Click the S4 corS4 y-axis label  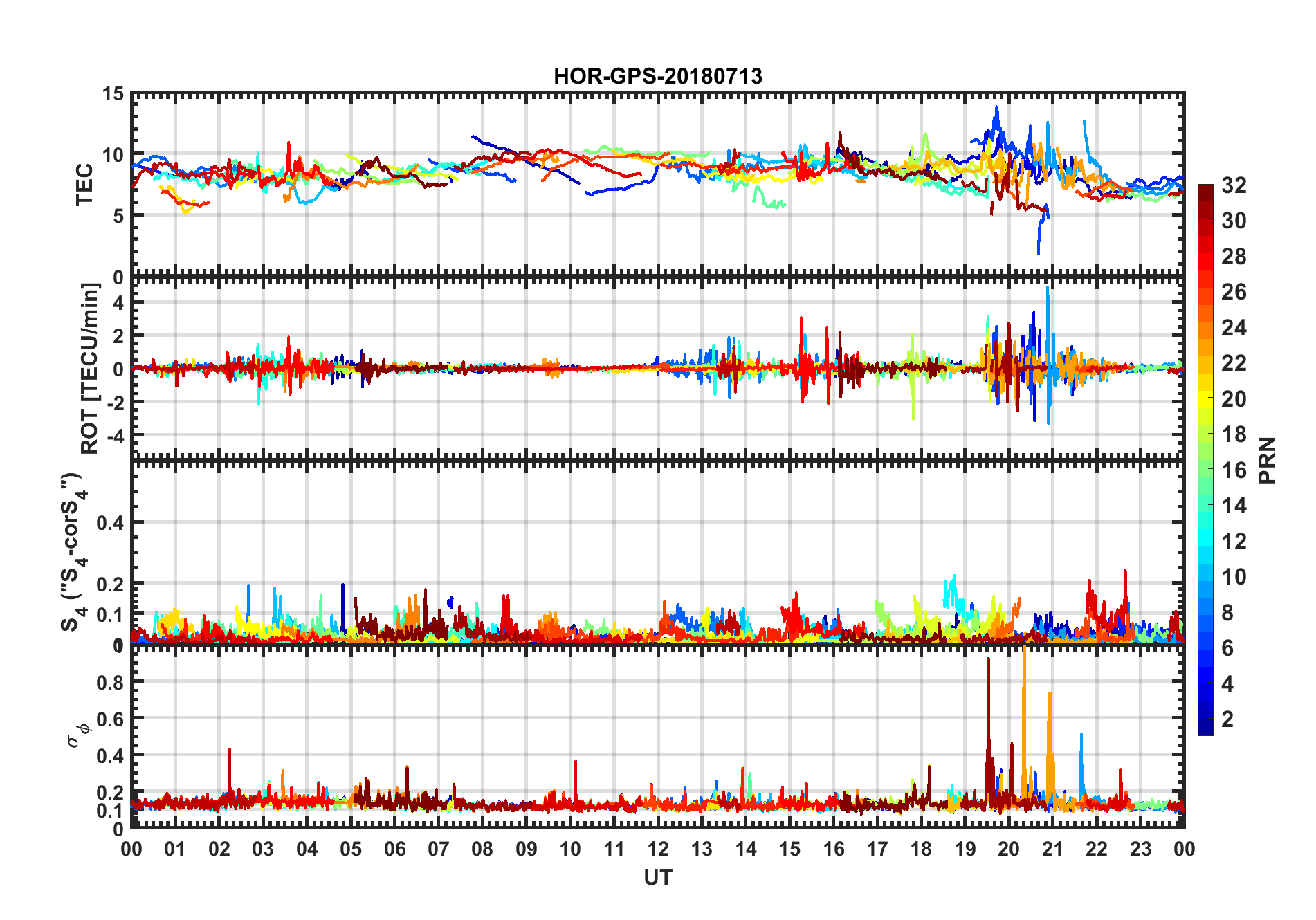[75, 552]
